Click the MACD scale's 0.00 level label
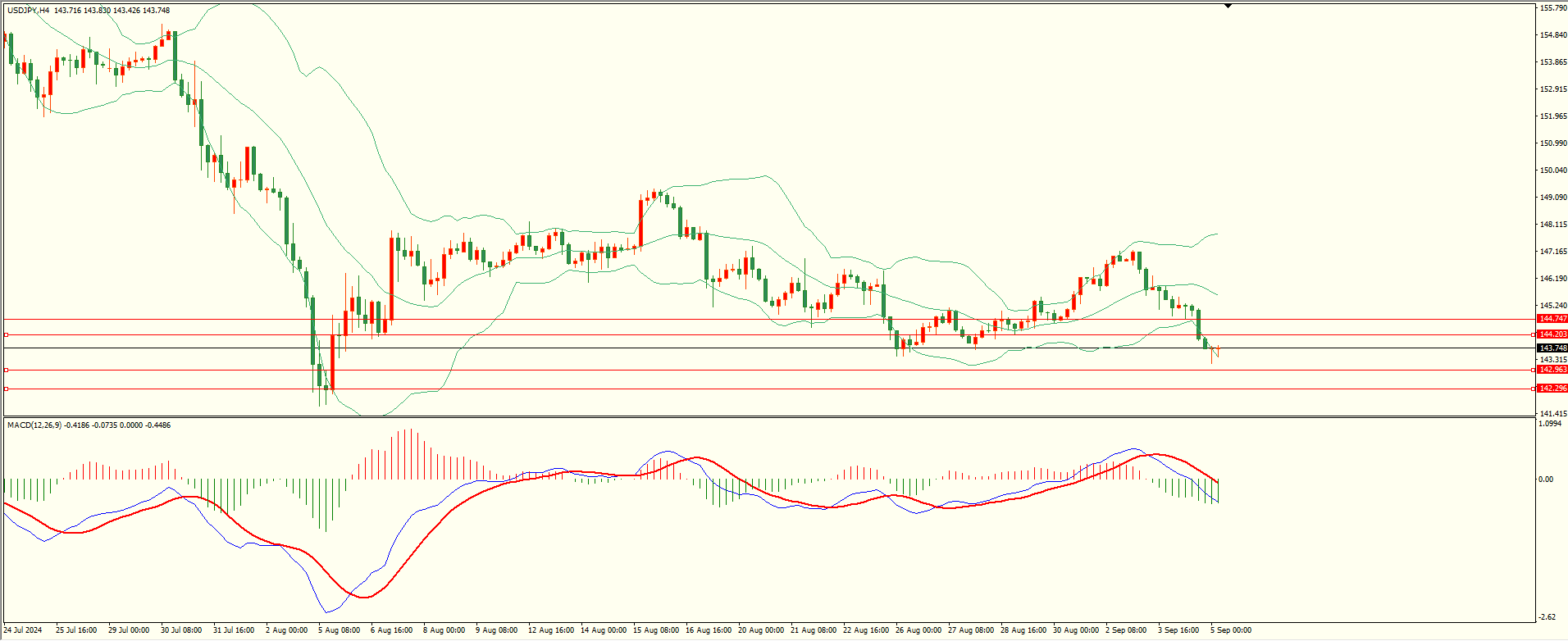Viewport: 1568px width, 641px height. pyautogui.click(x=1545, y=480)
